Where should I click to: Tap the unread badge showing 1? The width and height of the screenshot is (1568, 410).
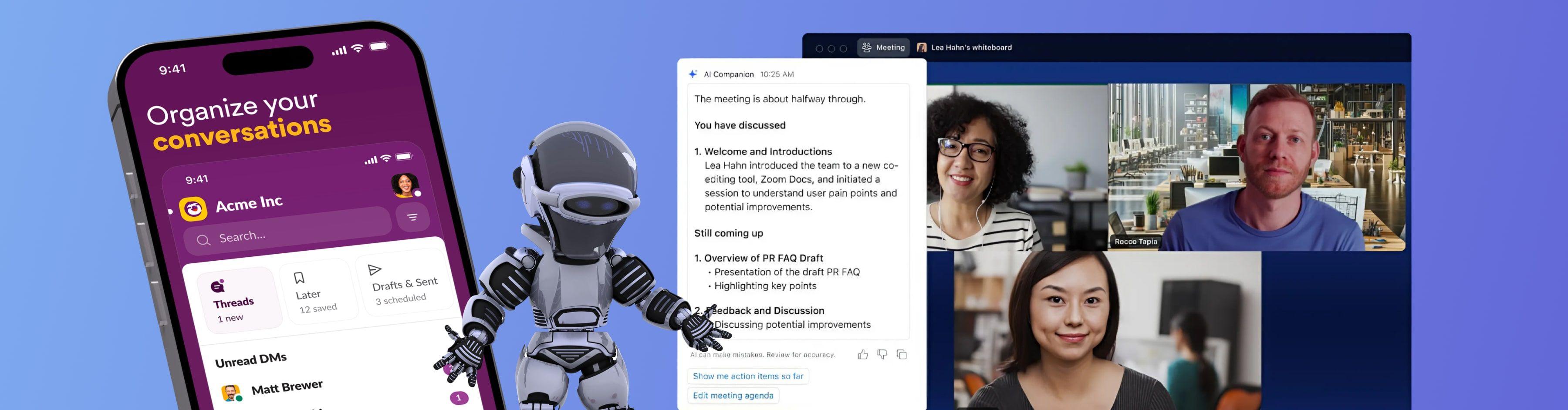point(458,398)
